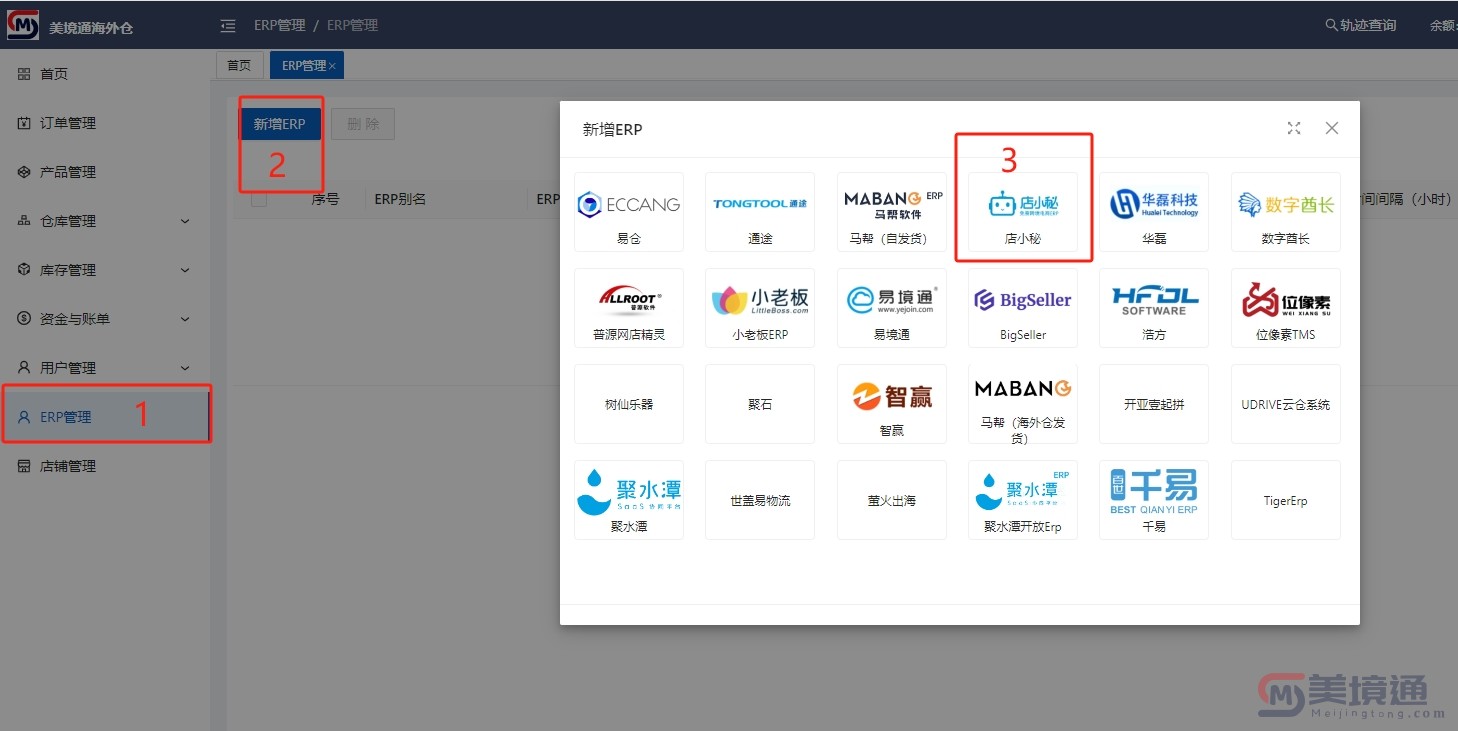
Task: Open 产品管理 in the sidebar
Action: coord(105,172)
